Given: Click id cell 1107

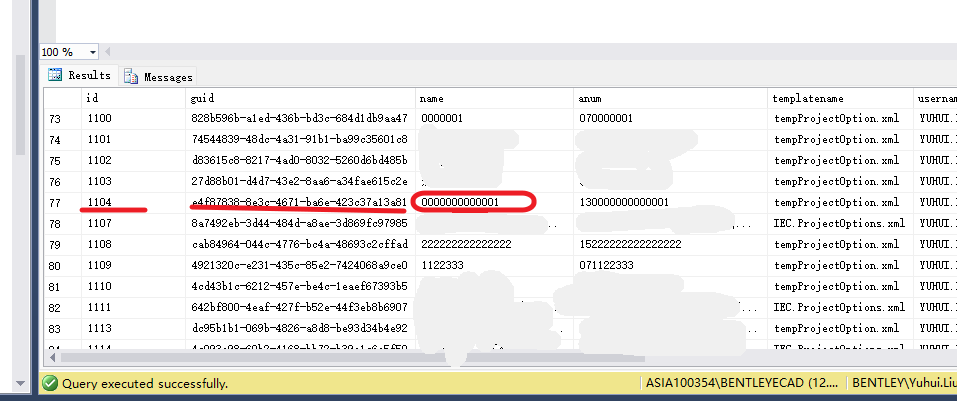Looking at the screenshot, I should 134,223.
